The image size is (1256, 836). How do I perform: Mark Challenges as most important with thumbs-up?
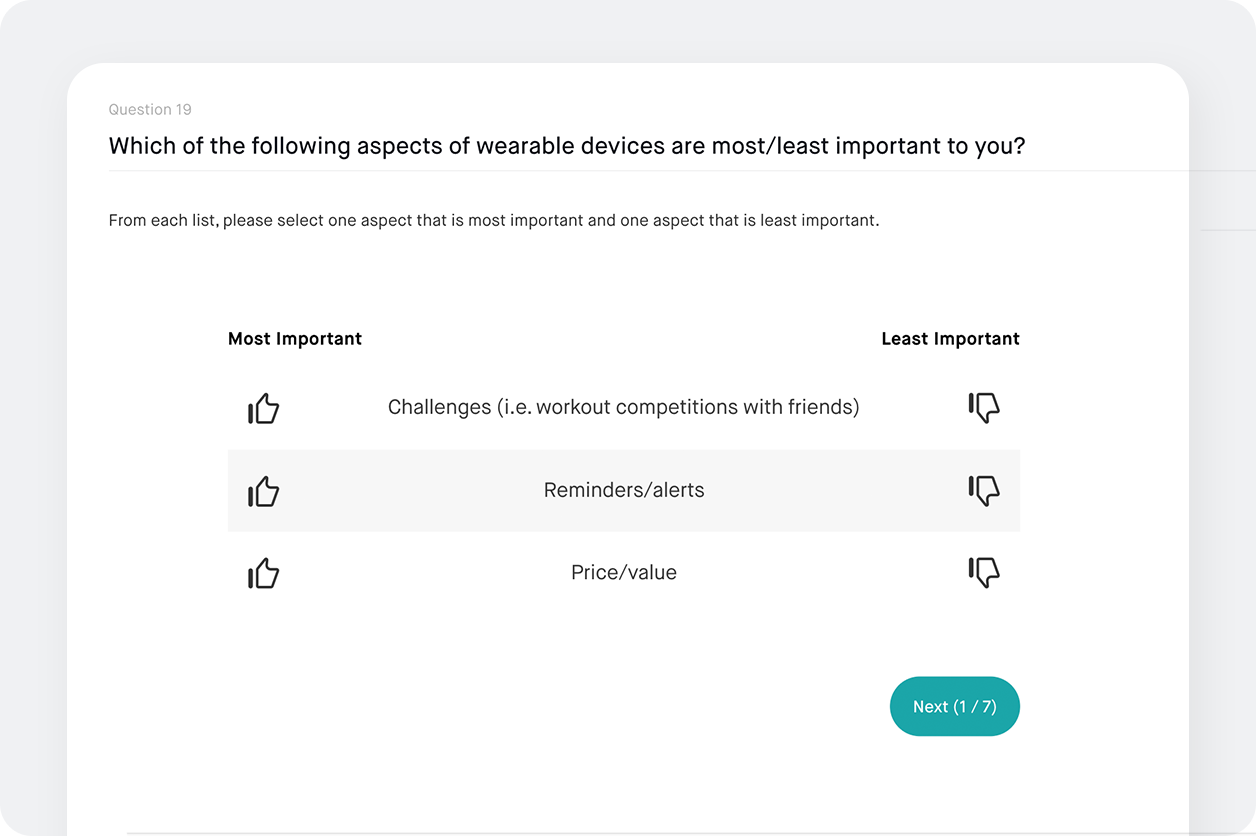pos(264,408)
